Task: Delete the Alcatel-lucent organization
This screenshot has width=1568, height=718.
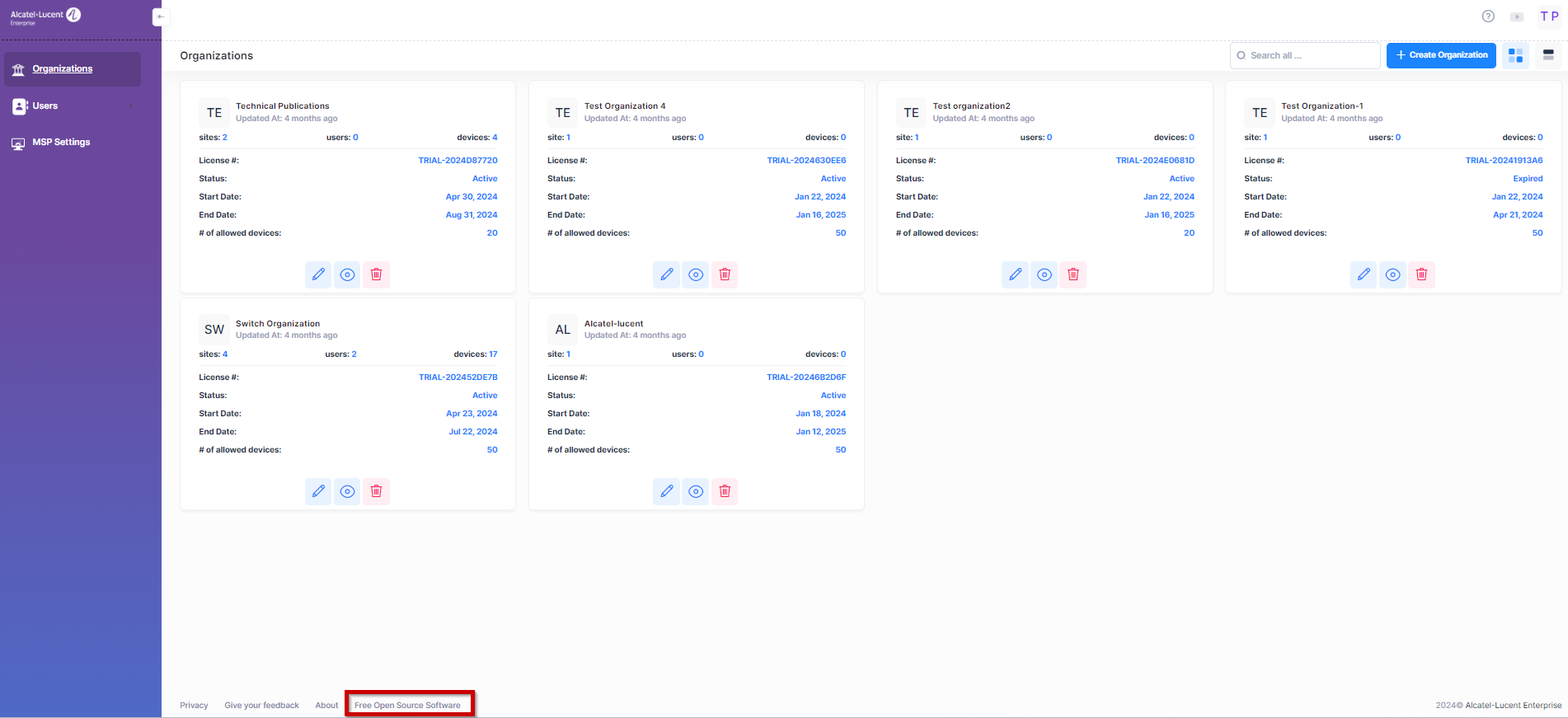Action: pyautogui.click(x=725, y=491)
